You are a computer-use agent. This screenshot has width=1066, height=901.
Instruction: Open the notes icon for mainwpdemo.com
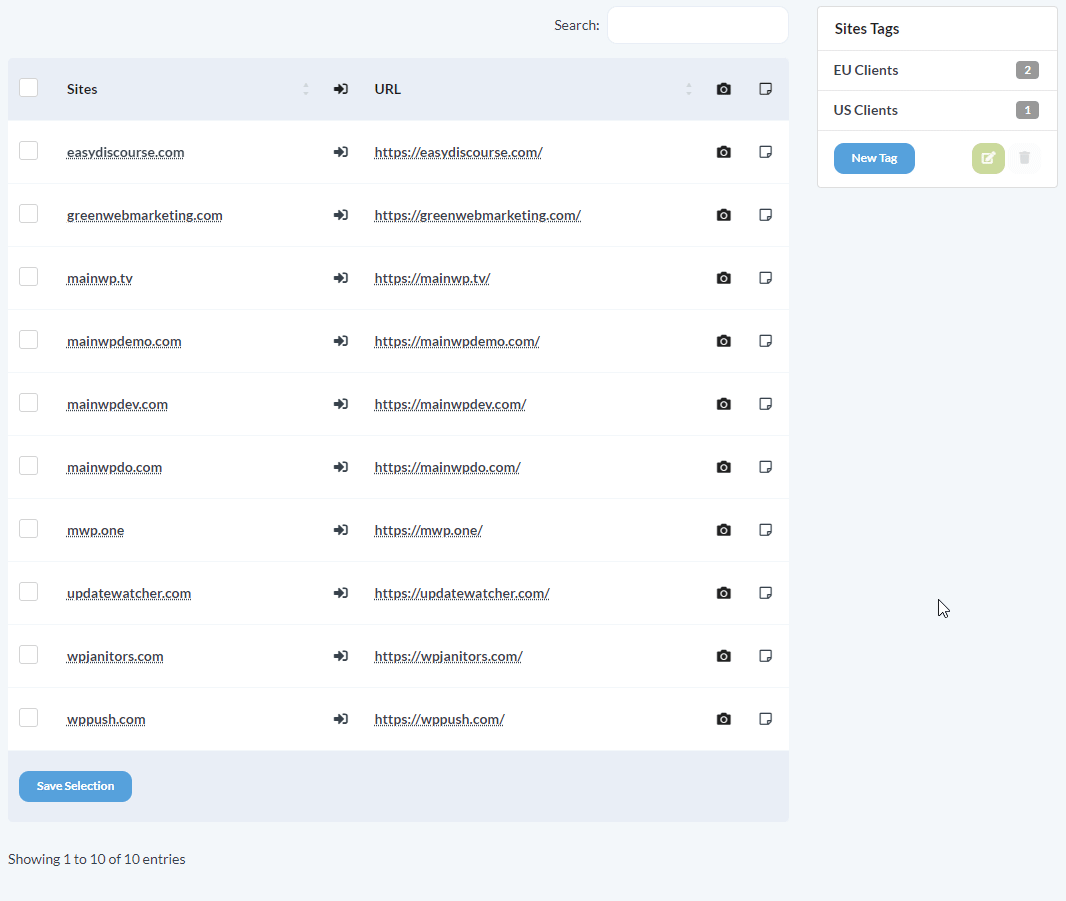click(765, 341)
